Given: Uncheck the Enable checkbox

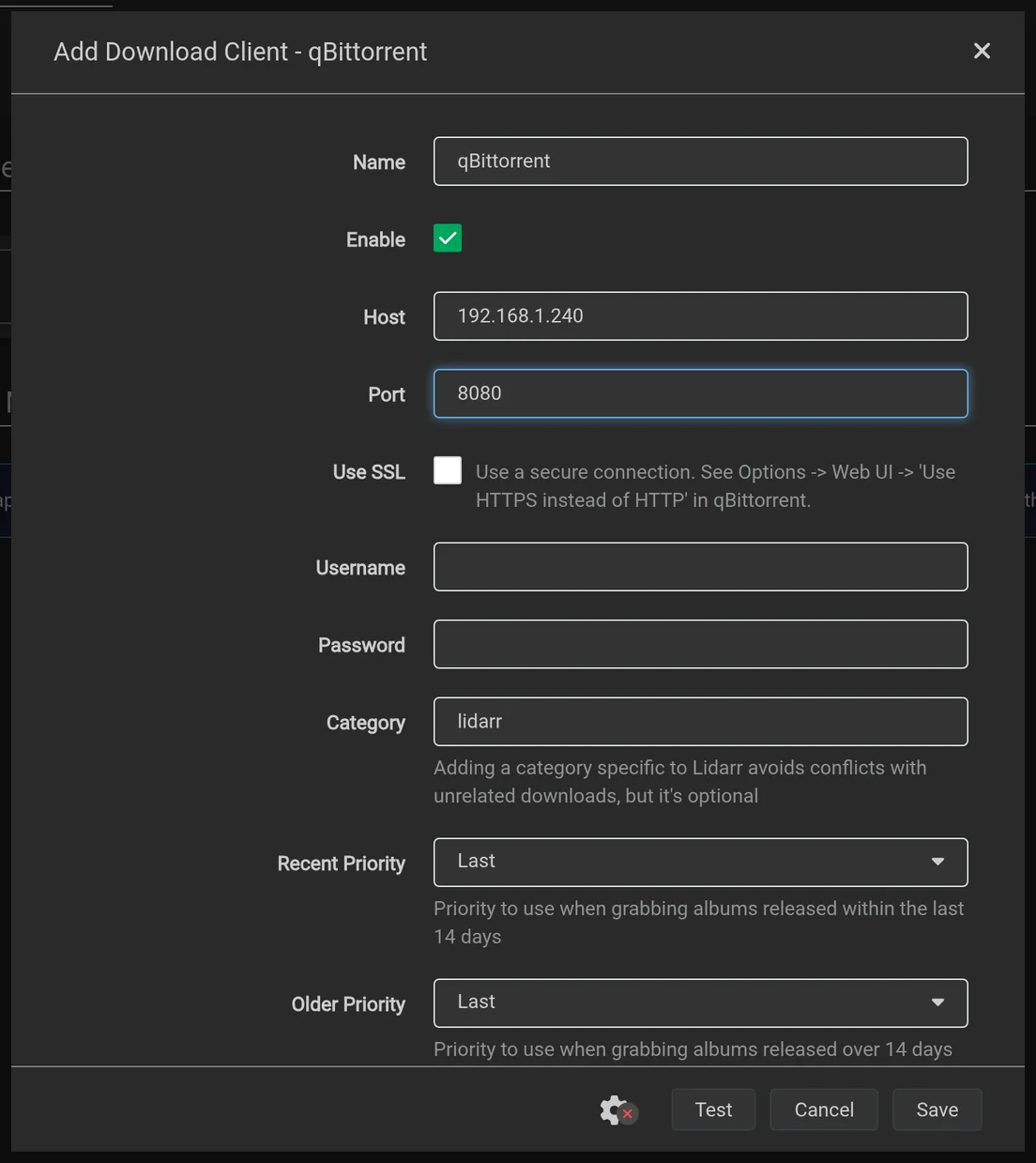Looking at the screenshot, I should pos(448,238).
